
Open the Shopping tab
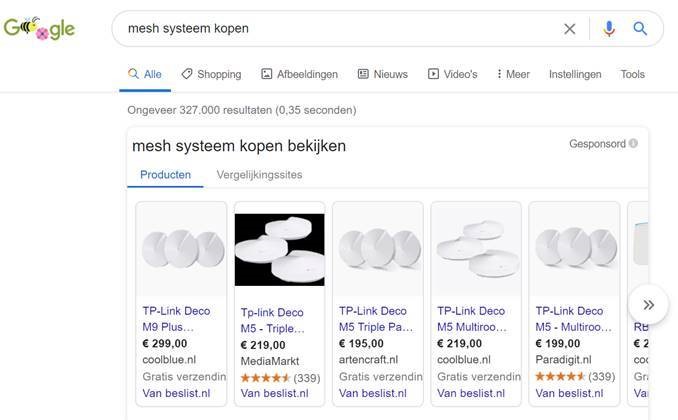211,74
